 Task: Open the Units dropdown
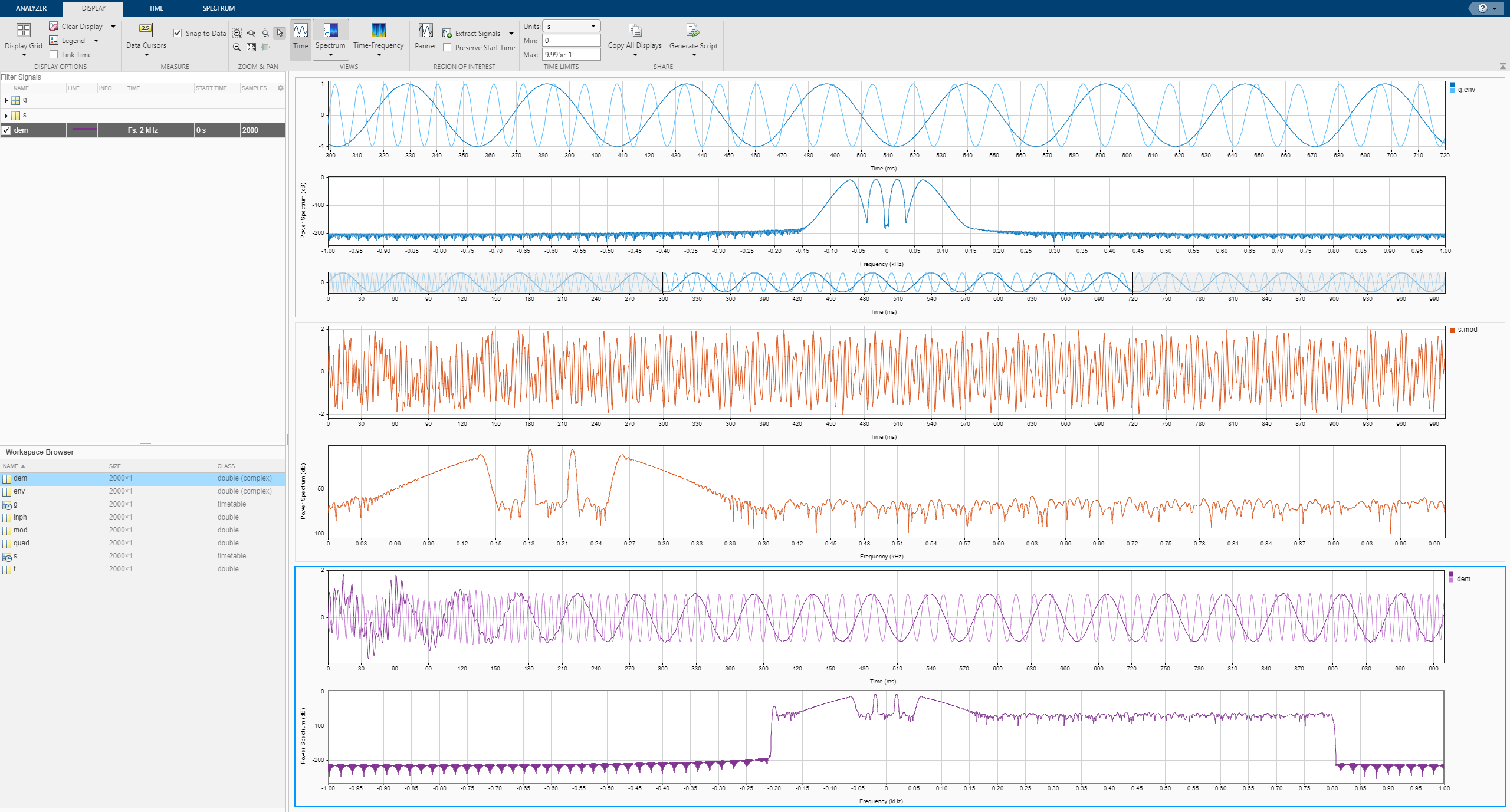pyautogui.click(x=571, y=27)
